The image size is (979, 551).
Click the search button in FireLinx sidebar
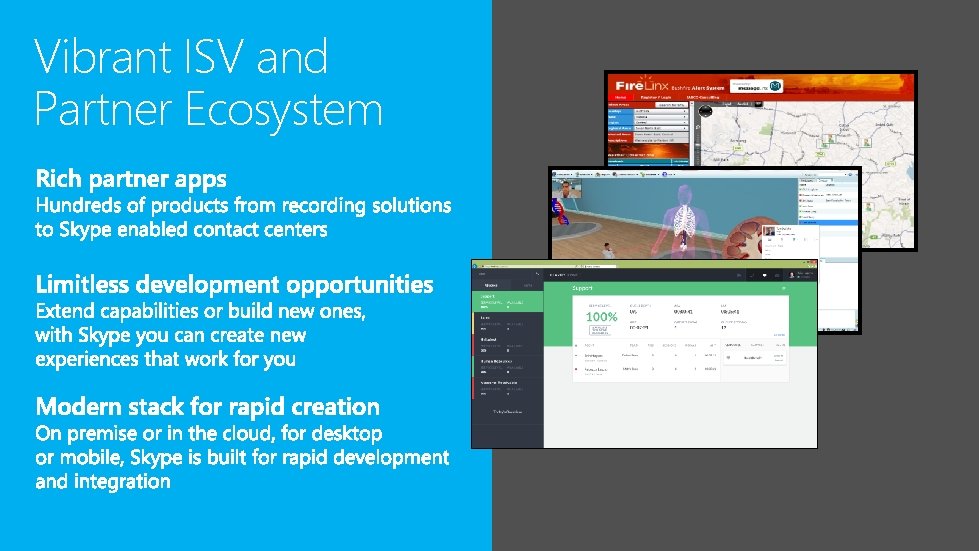pyautogui.click(x=671, y=105)
